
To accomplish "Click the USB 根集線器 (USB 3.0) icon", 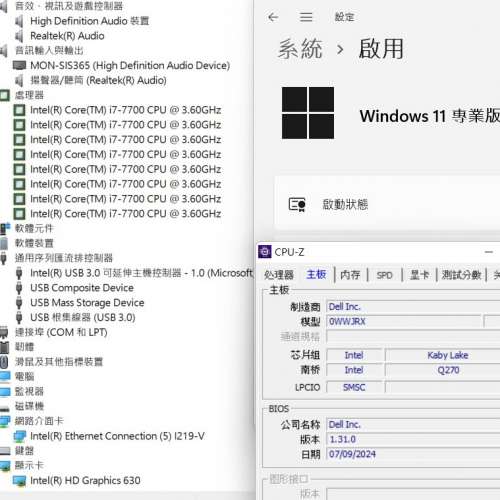I will pyautogui.click(x=19, y=317).
